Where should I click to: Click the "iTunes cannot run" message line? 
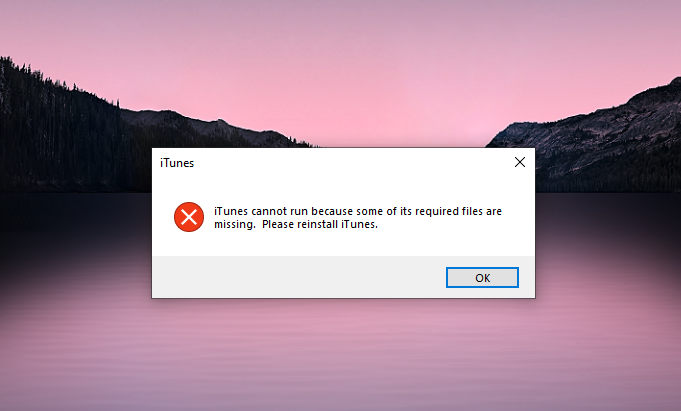[x=358, y=211]
